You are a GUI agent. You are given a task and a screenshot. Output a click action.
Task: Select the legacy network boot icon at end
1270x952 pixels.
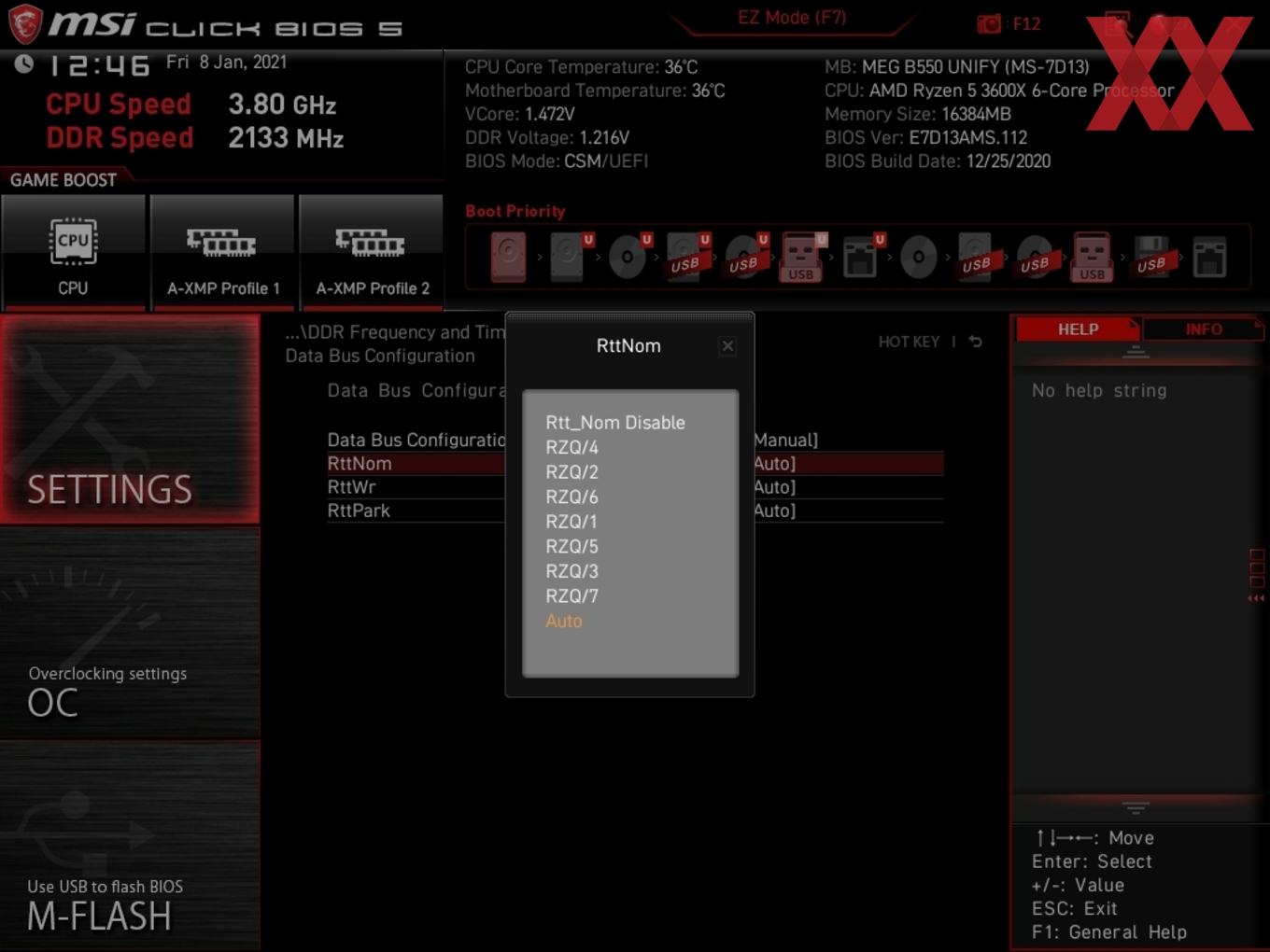click(1209, 257)
